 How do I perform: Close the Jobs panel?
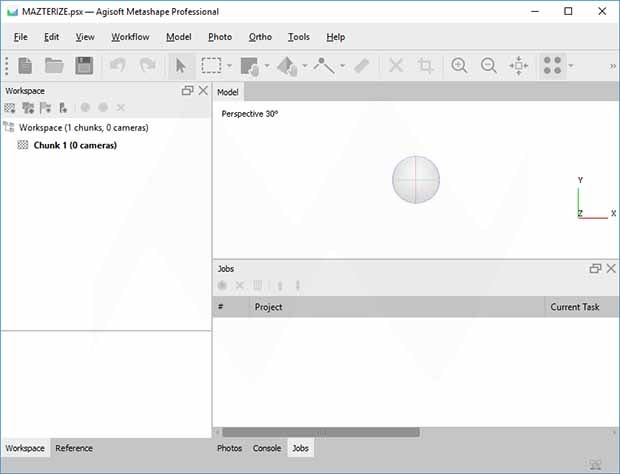tap(611, 268)
